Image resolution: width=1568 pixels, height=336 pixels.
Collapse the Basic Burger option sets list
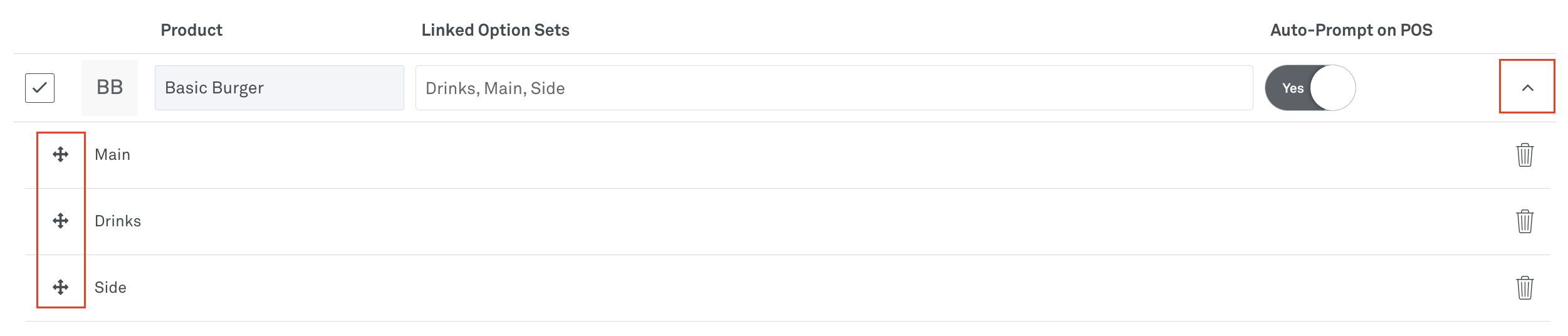pos(1527,88)
